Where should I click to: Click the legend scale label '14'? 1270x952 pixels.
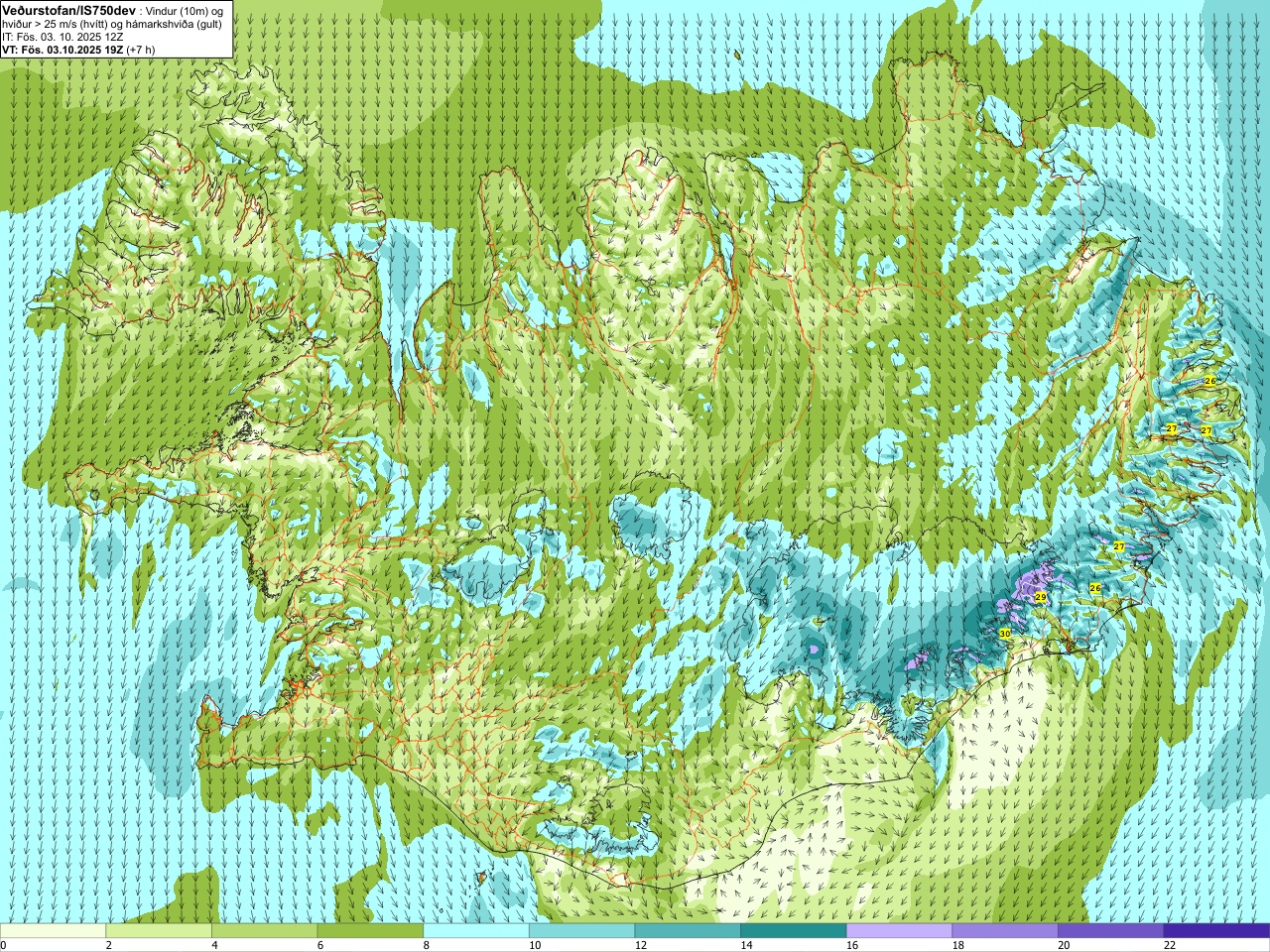pyautogui.click(x=746, y=945)
